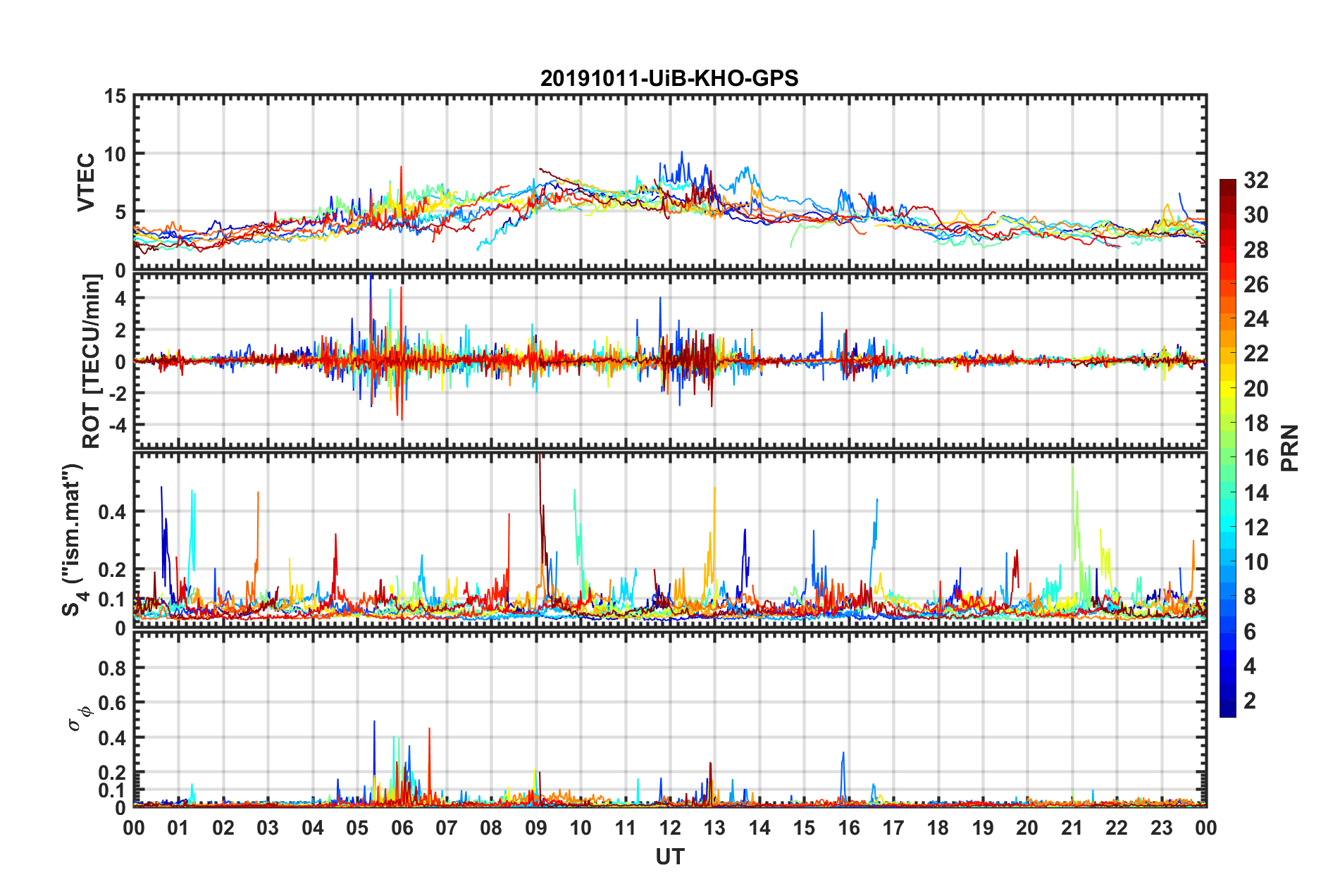Click the "06" hour tick on UT axis

point(402,828)
